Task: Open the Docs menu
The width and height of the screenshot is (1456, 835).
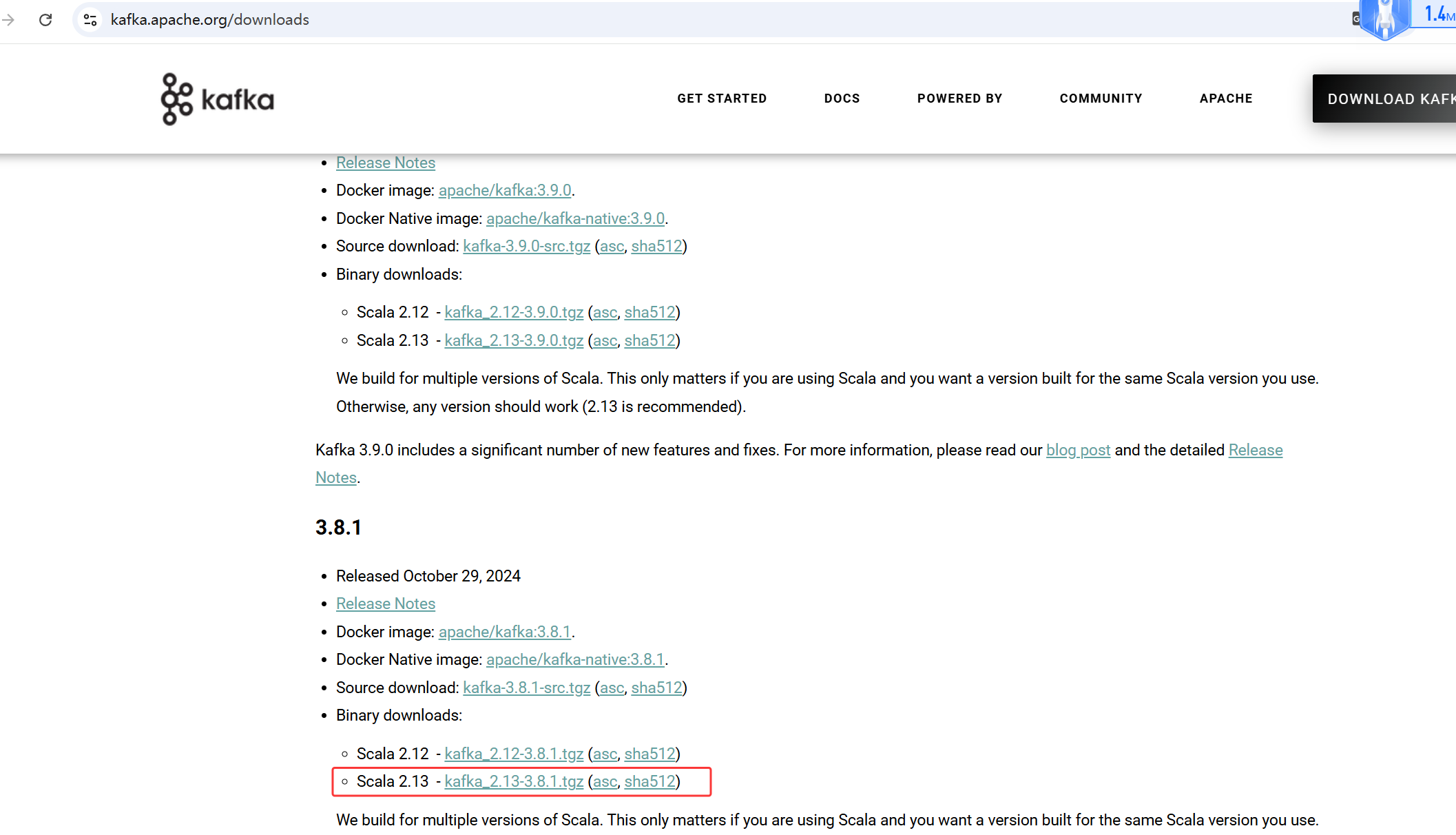Action: coord(842,99)
